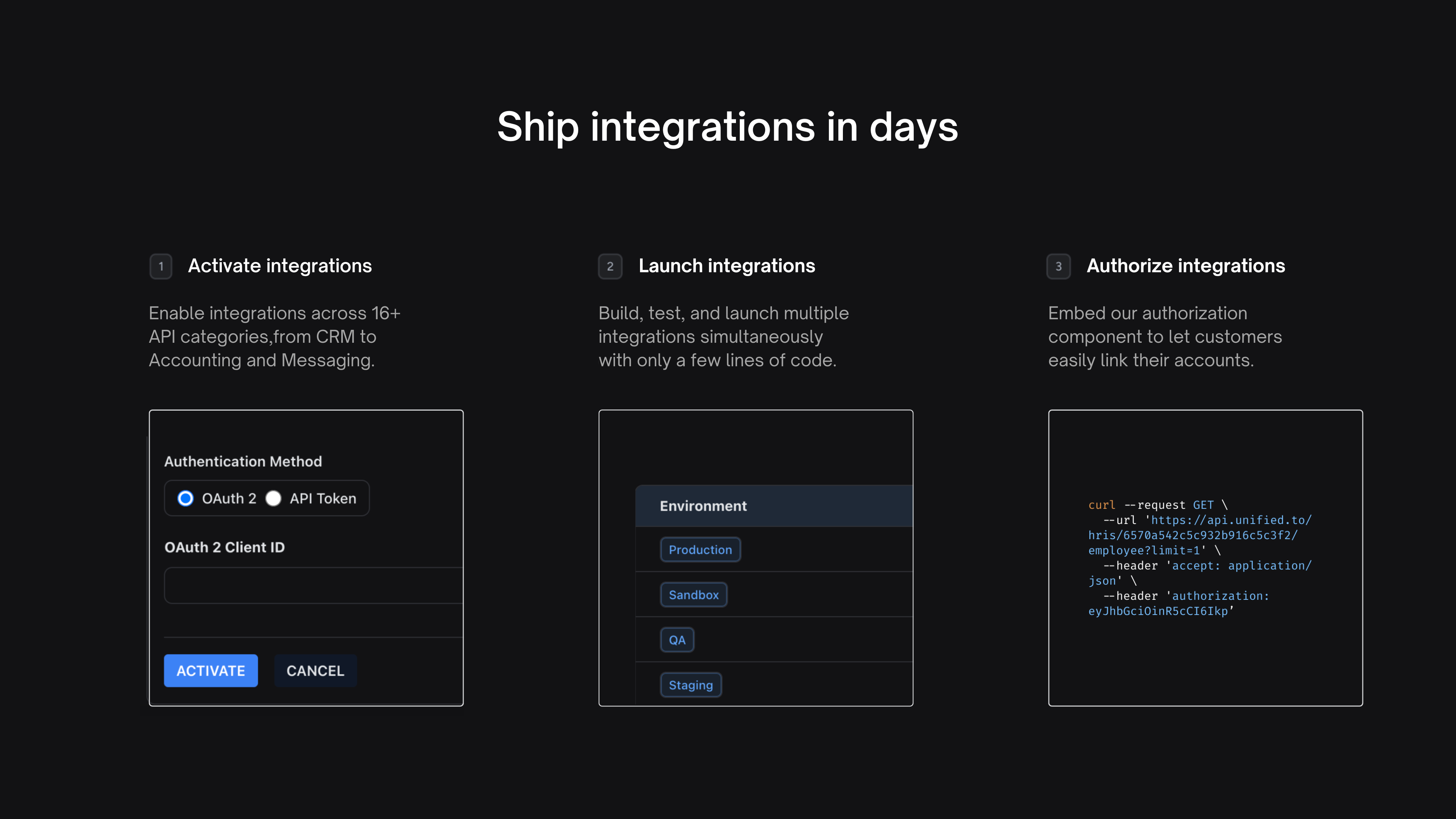
Task: Click the api.unified.to URL in code
Action: click(x=1230, y=520)
